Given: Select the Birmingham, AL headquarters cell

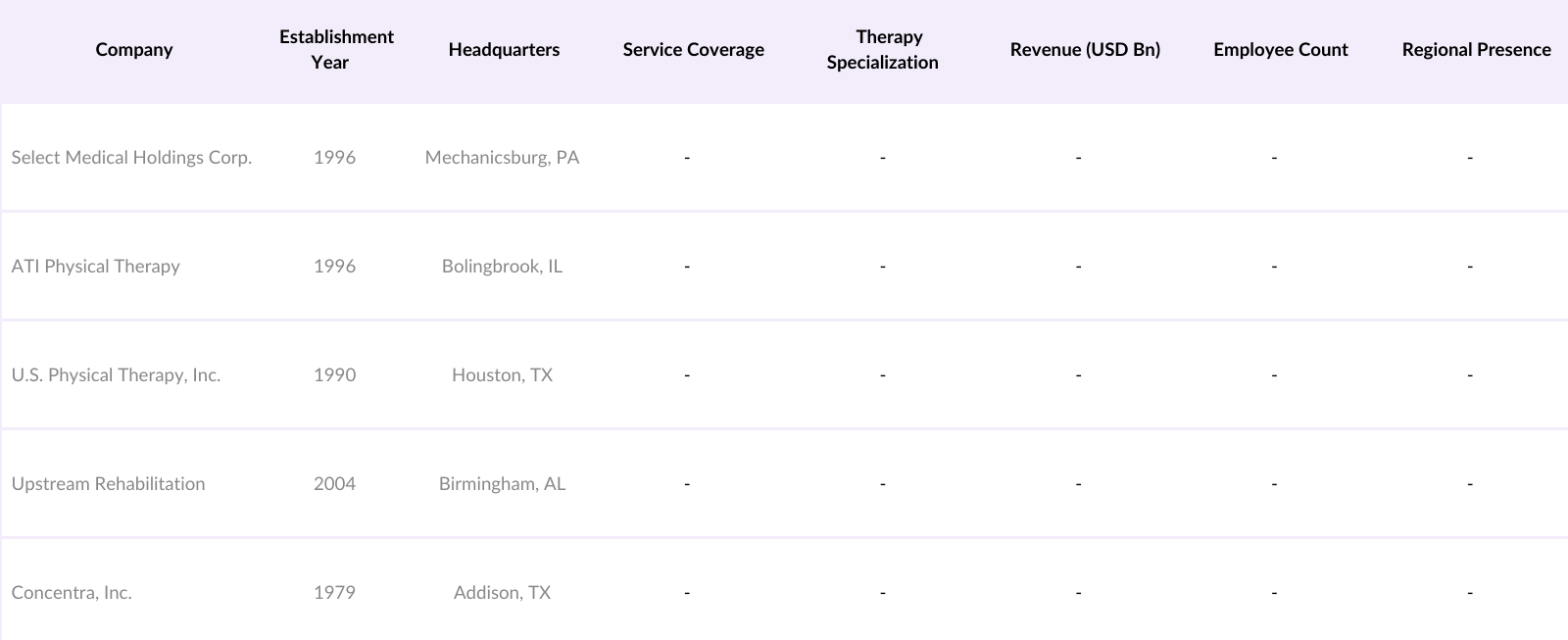Looking at the screenshot, I should click(x=502, y=484).
